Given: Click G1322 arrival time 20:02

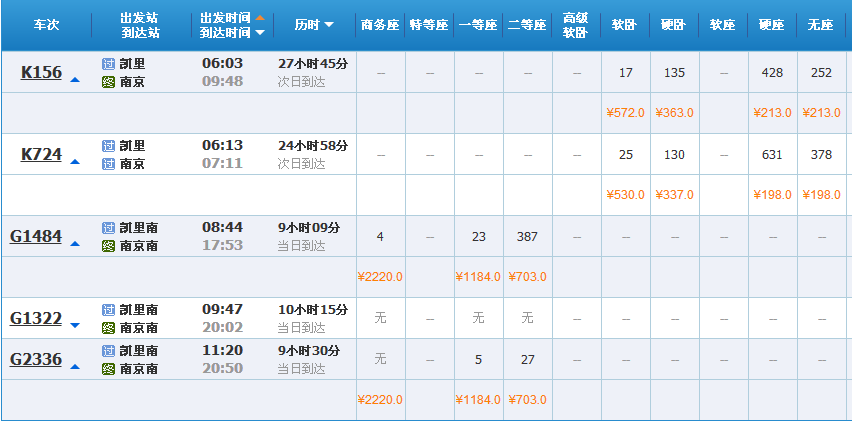Looking at the screenshot, I should pos(222,328).
